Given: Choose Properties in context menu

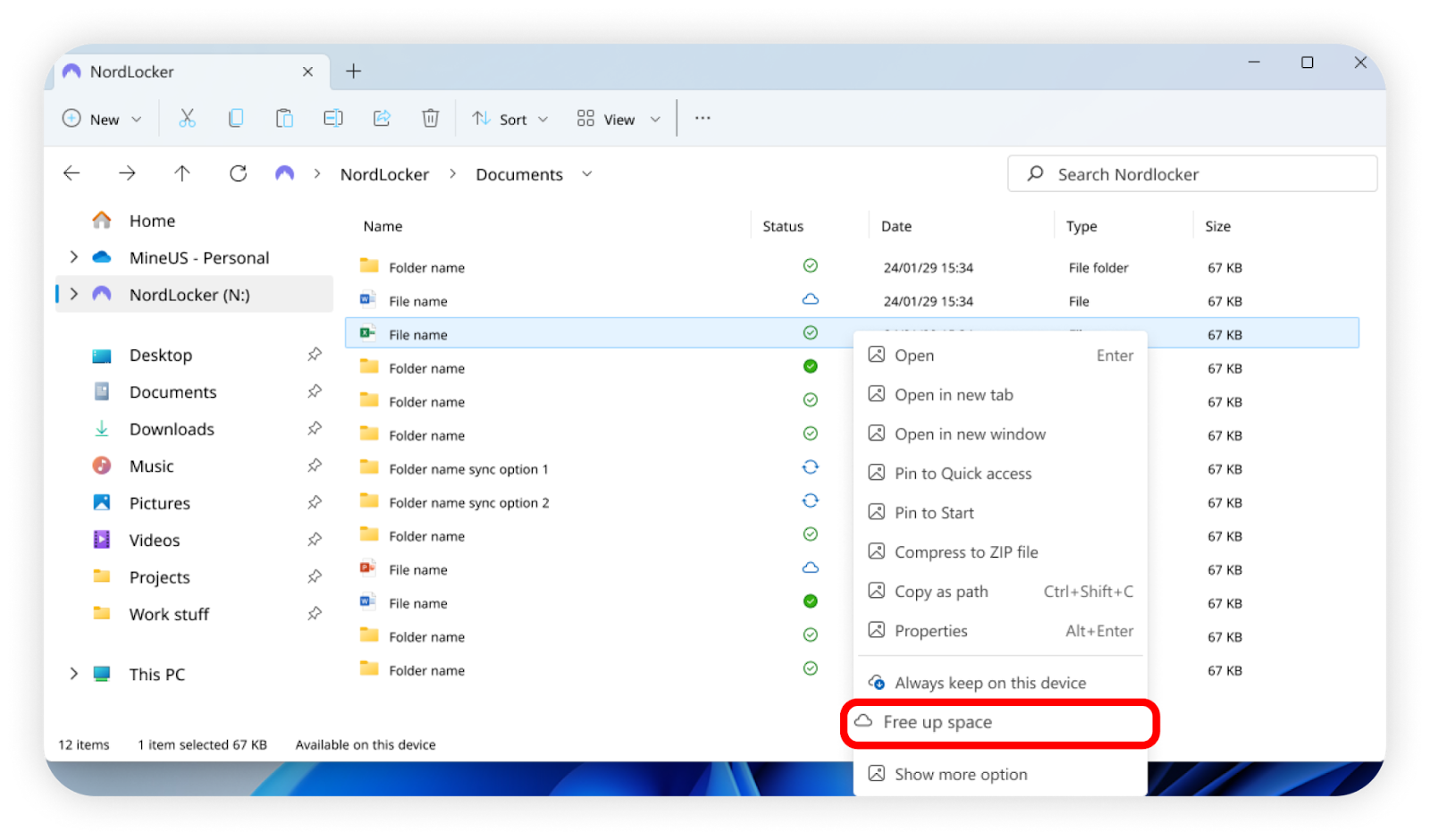Looking at the screenshot, I should [x=1000, y=630].
